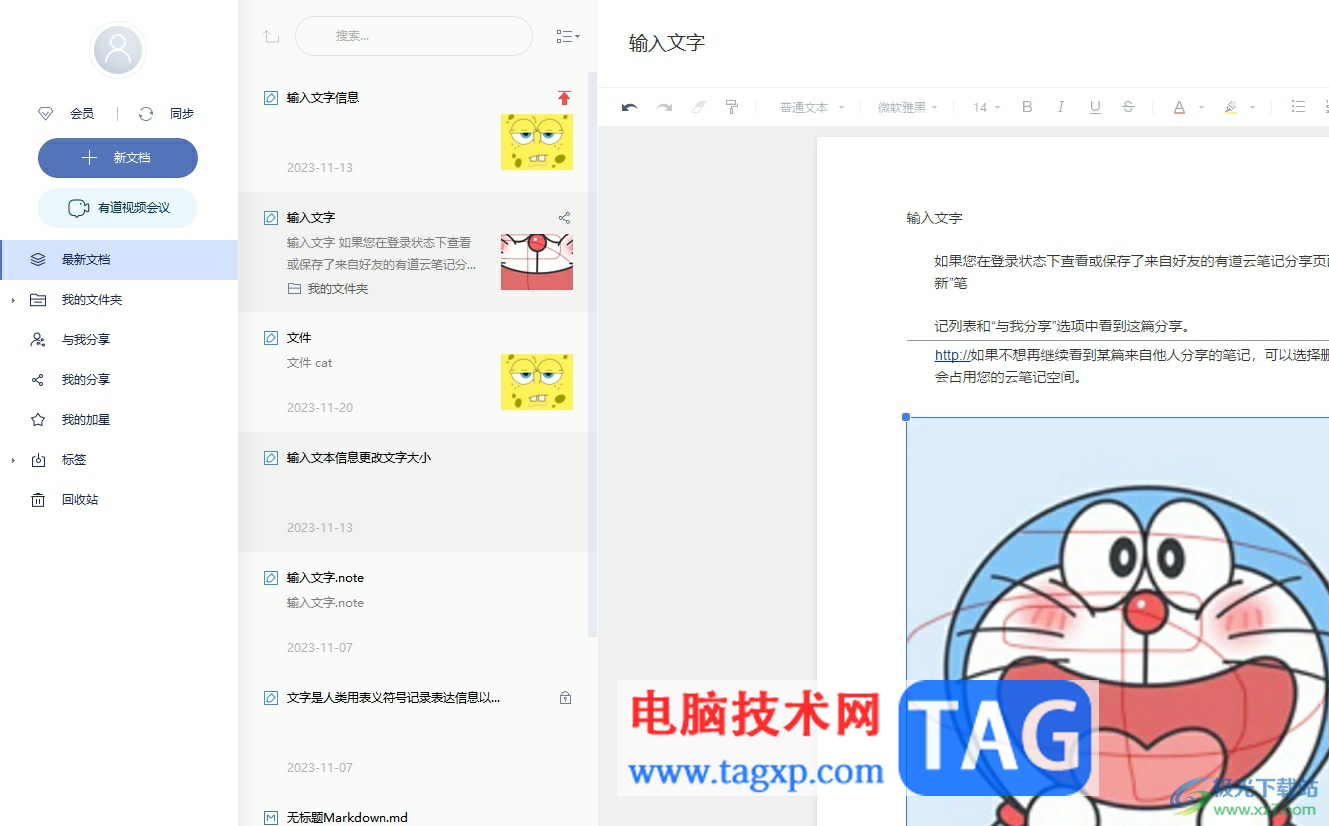This screenshot has width=1329, height=826.
Task: Open the 微软雅黑 font dropdown
Action: 908,107
